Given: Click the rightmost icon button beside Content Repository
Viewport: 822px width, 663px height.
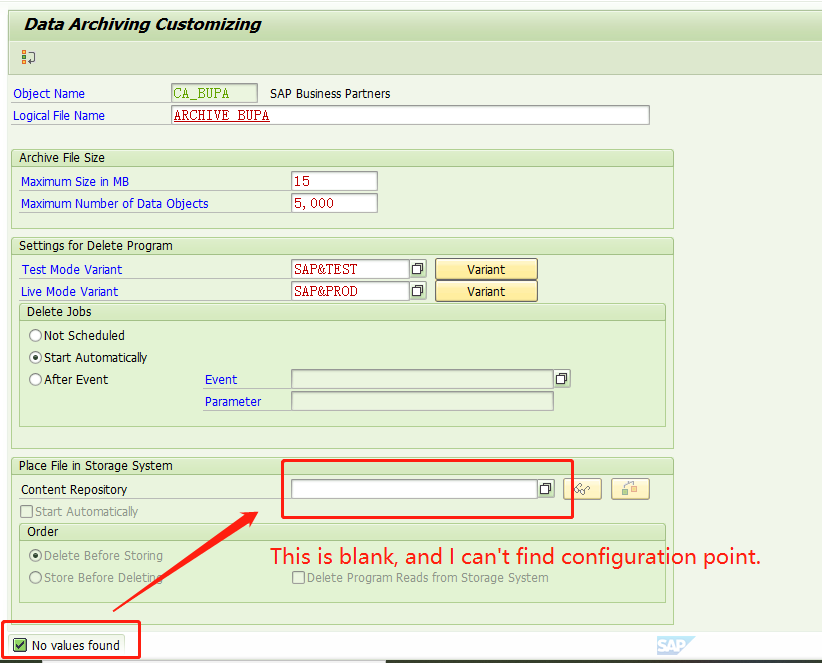Looking at the screenshot, I should pos(630,489).
